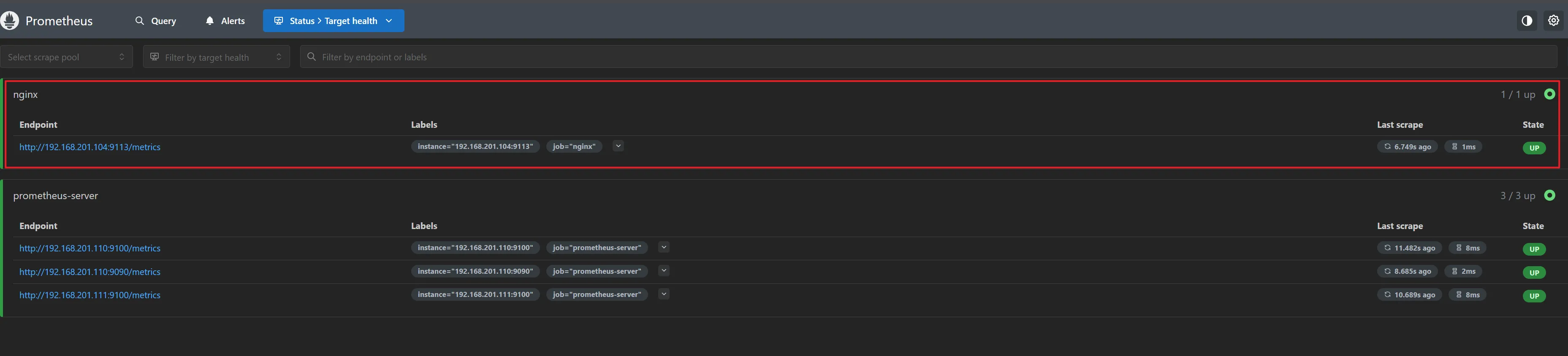Click the 6.749s ago last scrape badge
The image size is (1568, 356).
(1407, 147)
